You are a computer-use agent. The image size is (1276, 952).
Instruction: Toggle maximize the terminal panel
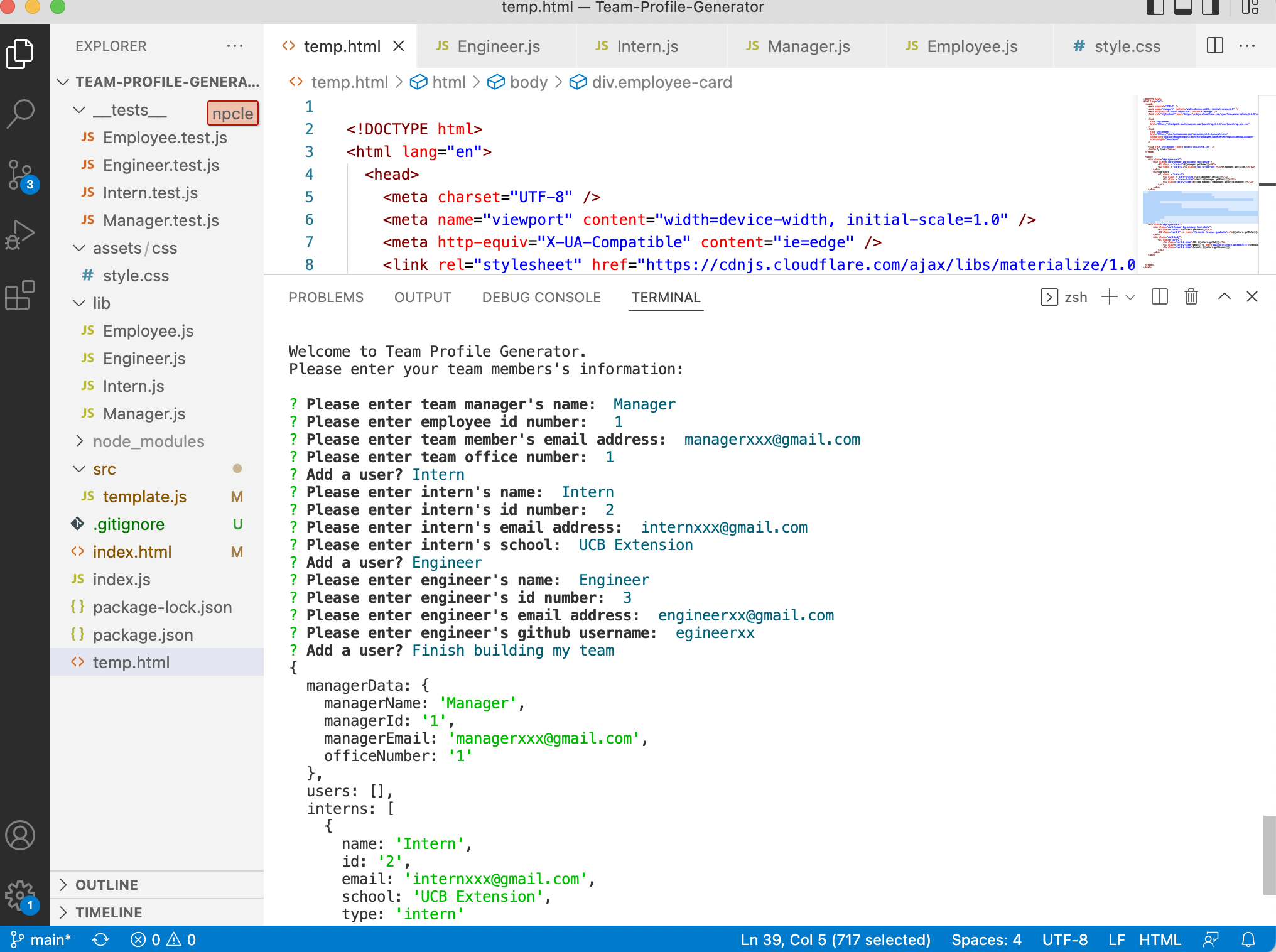click(1225, 296)
